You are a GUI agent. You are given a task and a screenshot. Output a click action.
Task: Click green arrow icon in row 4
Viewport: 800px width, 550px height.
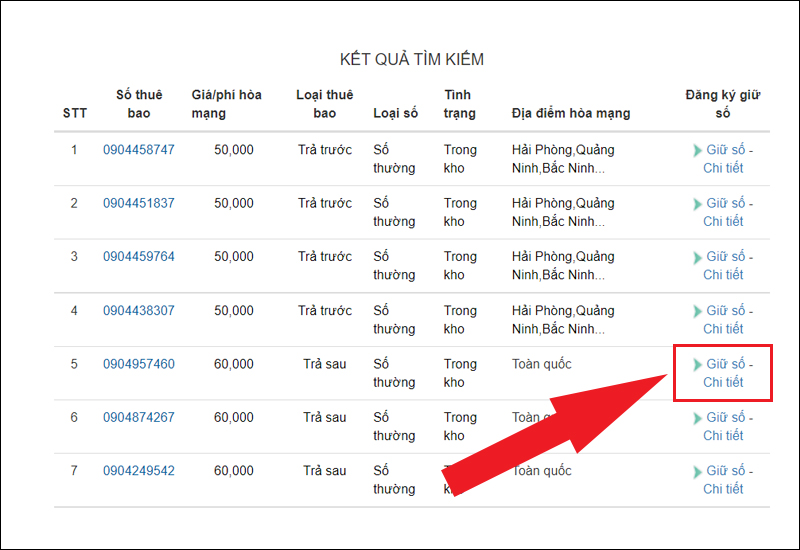coord(697,312)
